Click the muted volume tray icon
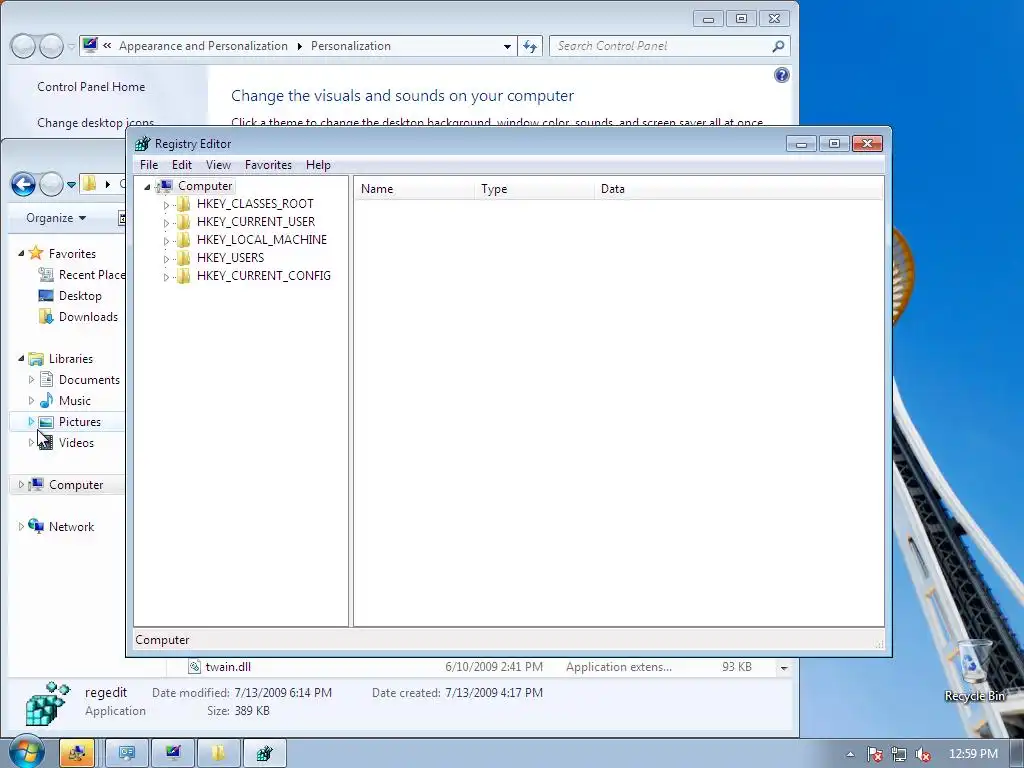Image resolution: width=1024 pixels, height=768 pixels. click(x=923, y=754)
